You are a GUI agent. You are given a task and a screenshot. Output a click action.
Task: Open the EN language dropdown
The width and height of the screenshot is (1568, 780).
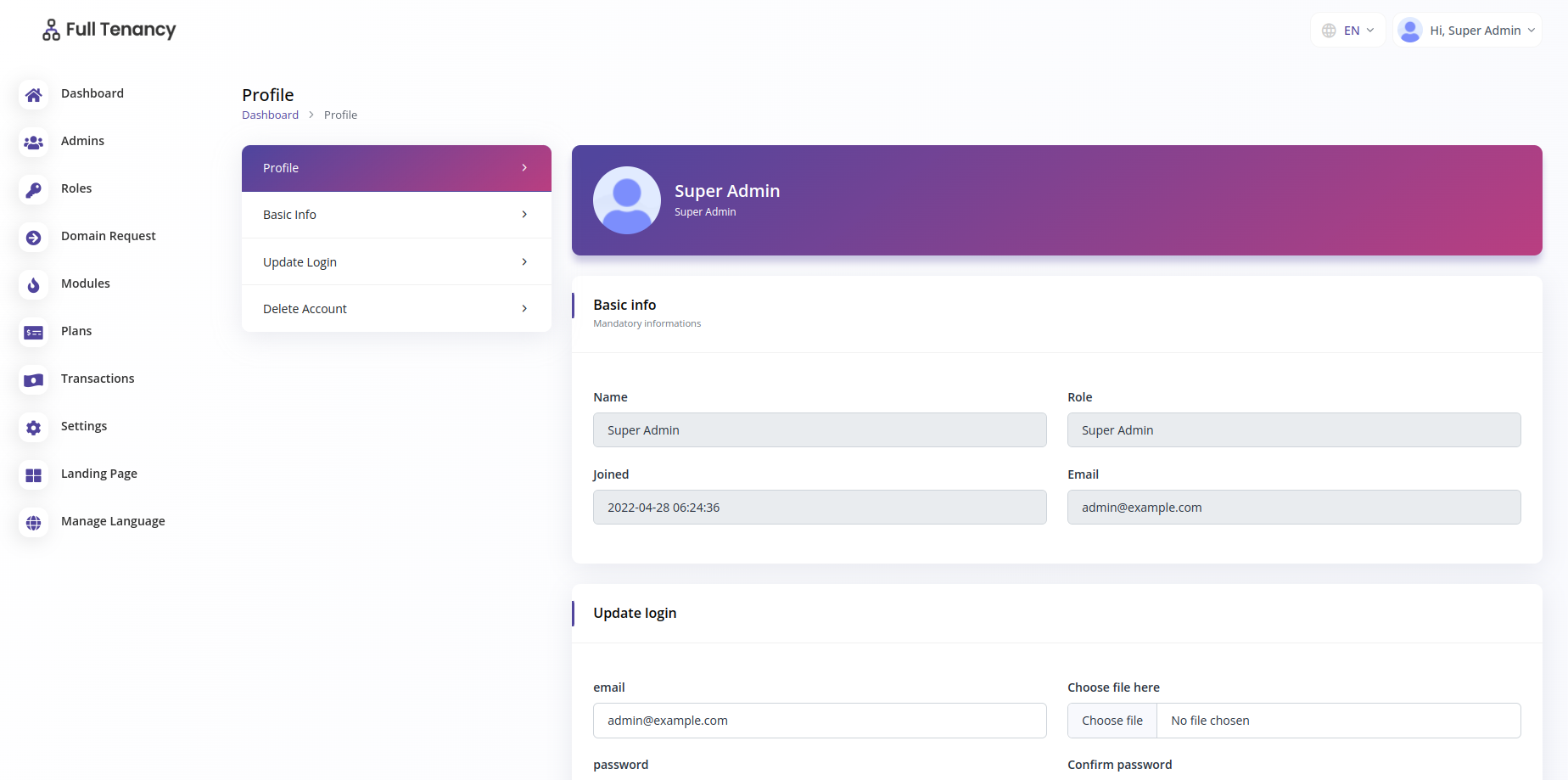tap(1348, 30)
